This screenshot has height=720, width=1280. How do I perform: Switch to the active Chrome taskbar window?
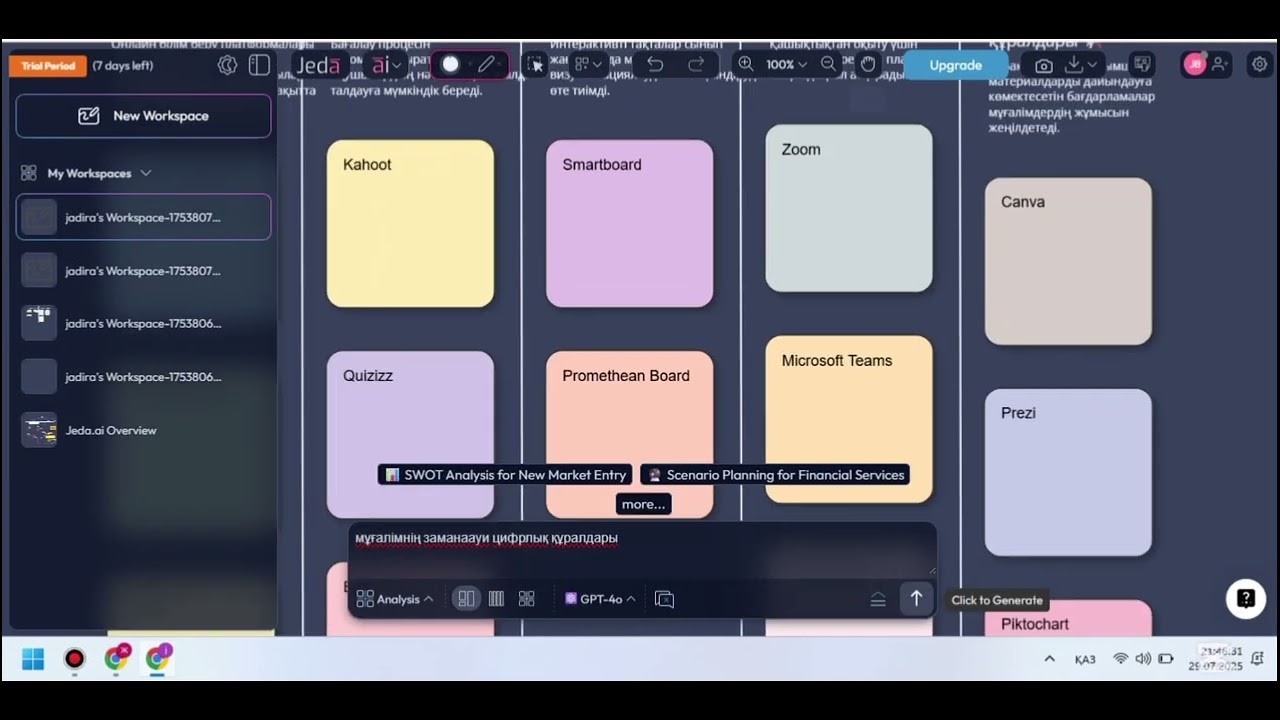158,658
